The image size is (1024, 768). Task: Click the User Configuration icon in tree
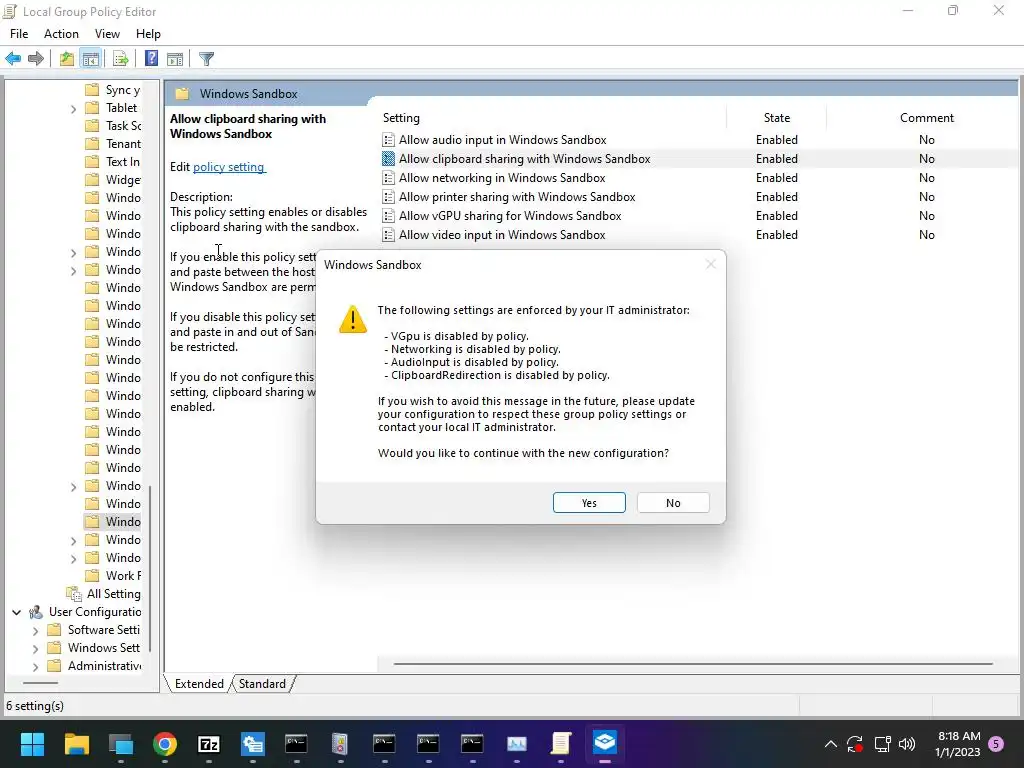point(36,612)
